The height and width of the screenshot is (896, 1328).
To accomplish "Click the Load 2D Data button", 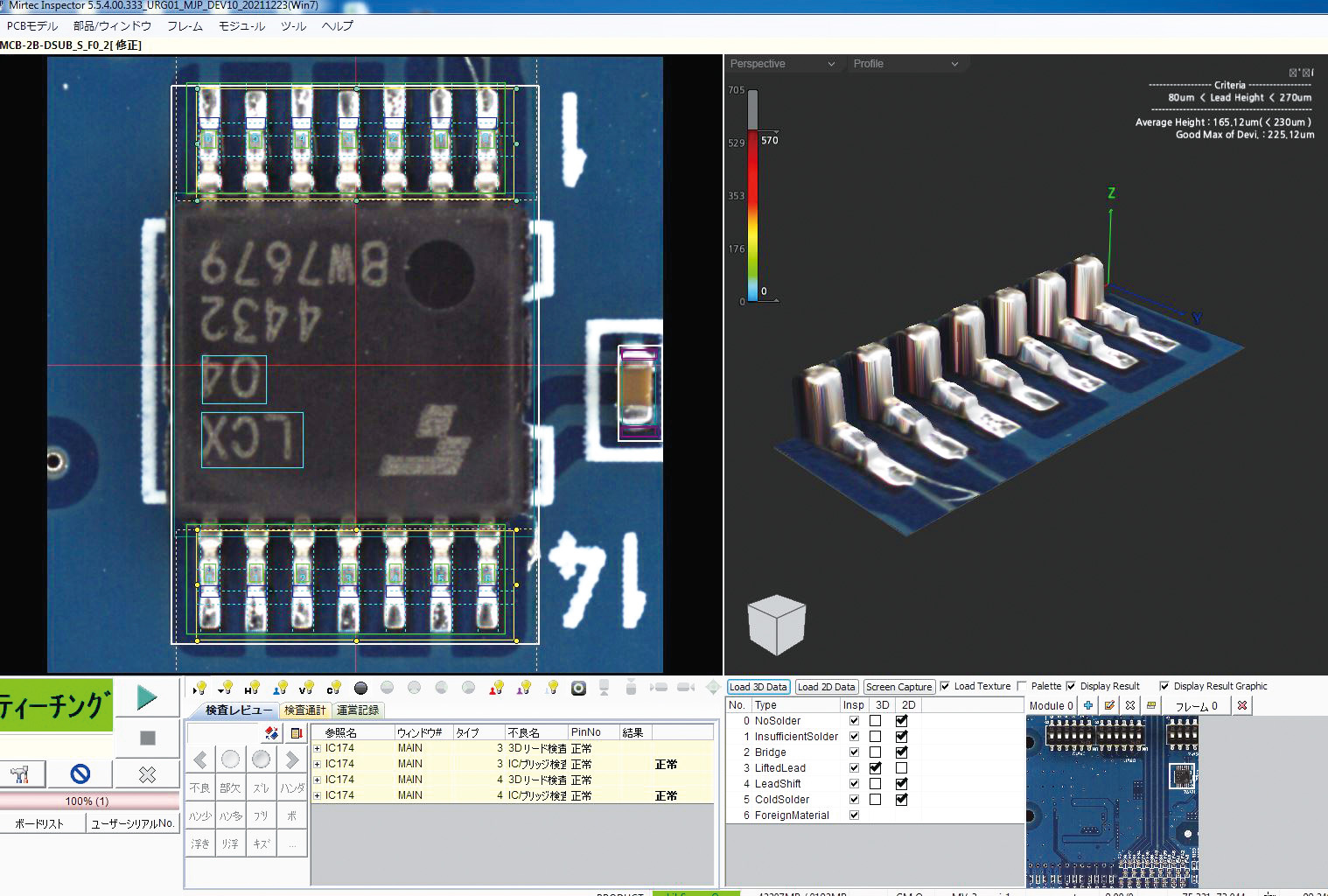I will point(826,687).
